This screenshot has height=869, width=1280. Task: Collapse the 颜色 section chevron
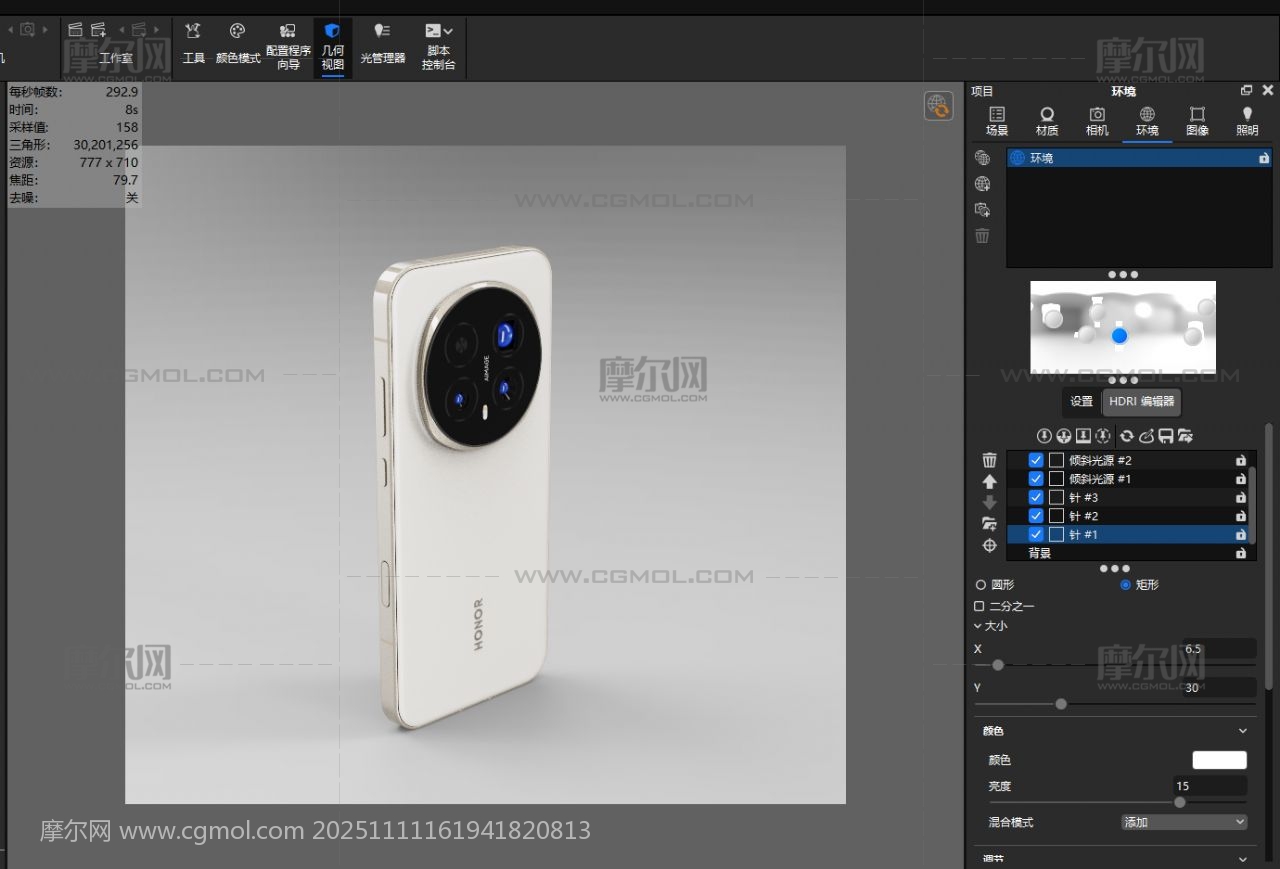[1243, 731]
